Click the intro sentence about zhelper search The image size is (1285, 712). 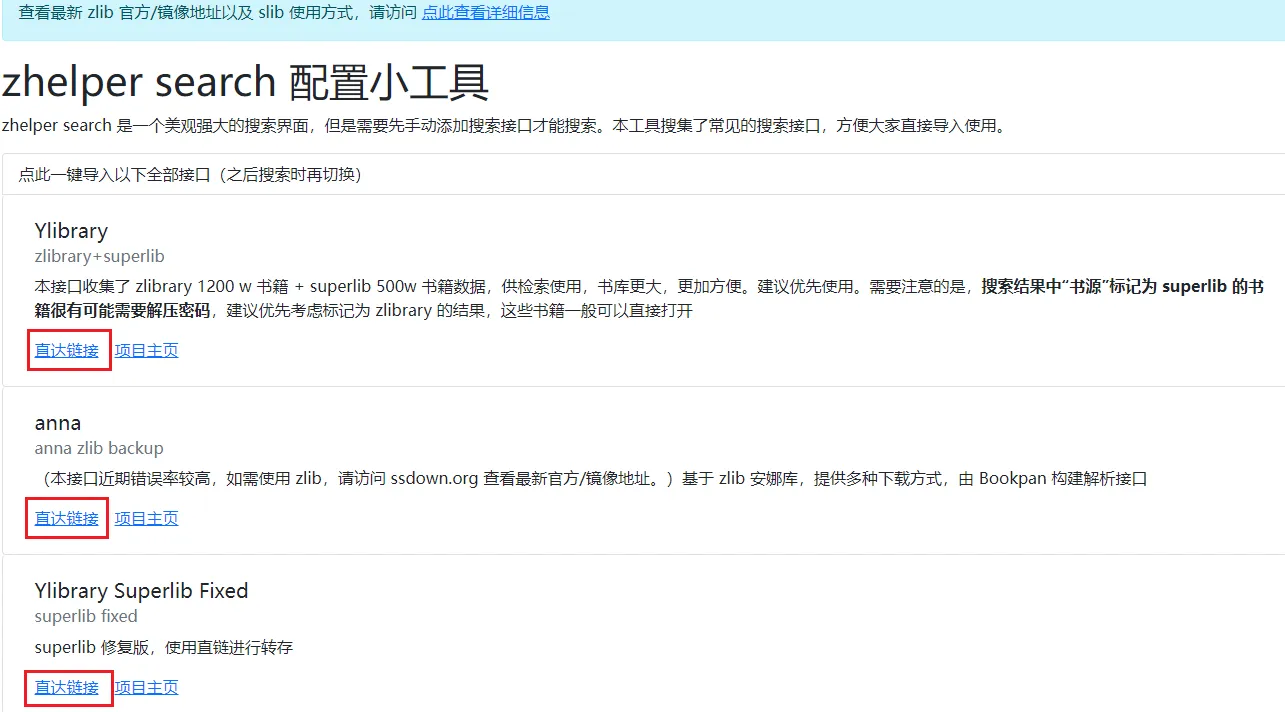504,126
